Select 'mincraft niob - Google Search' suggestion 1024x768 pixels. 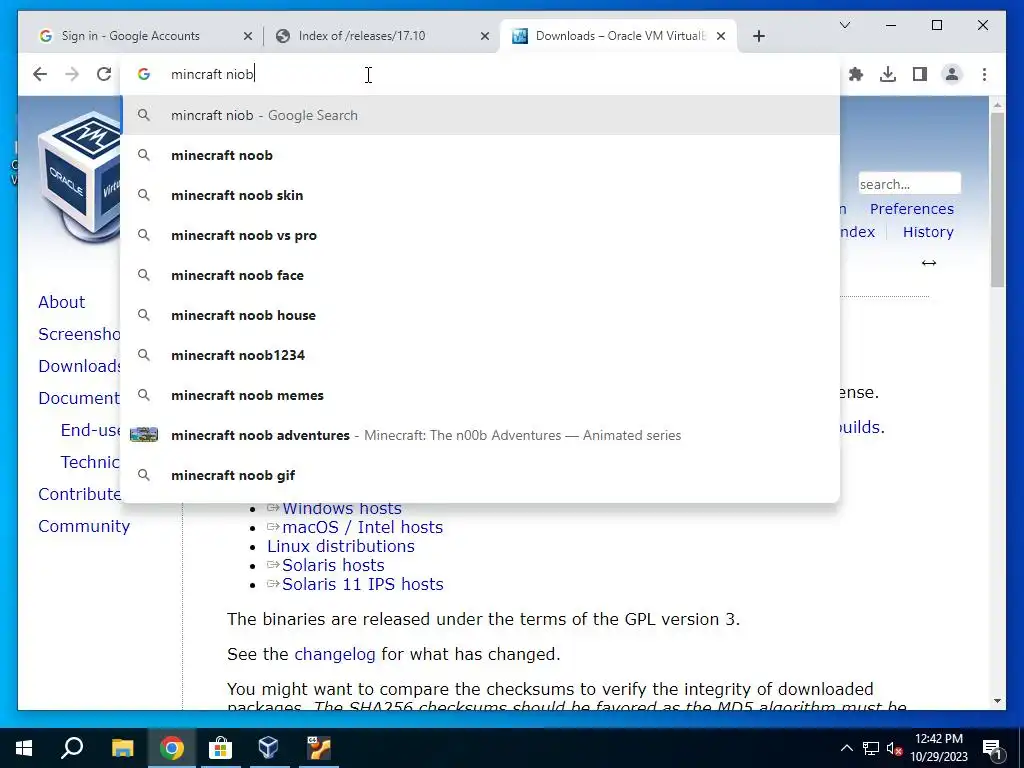pyautogui.click(x=480, y=115)
